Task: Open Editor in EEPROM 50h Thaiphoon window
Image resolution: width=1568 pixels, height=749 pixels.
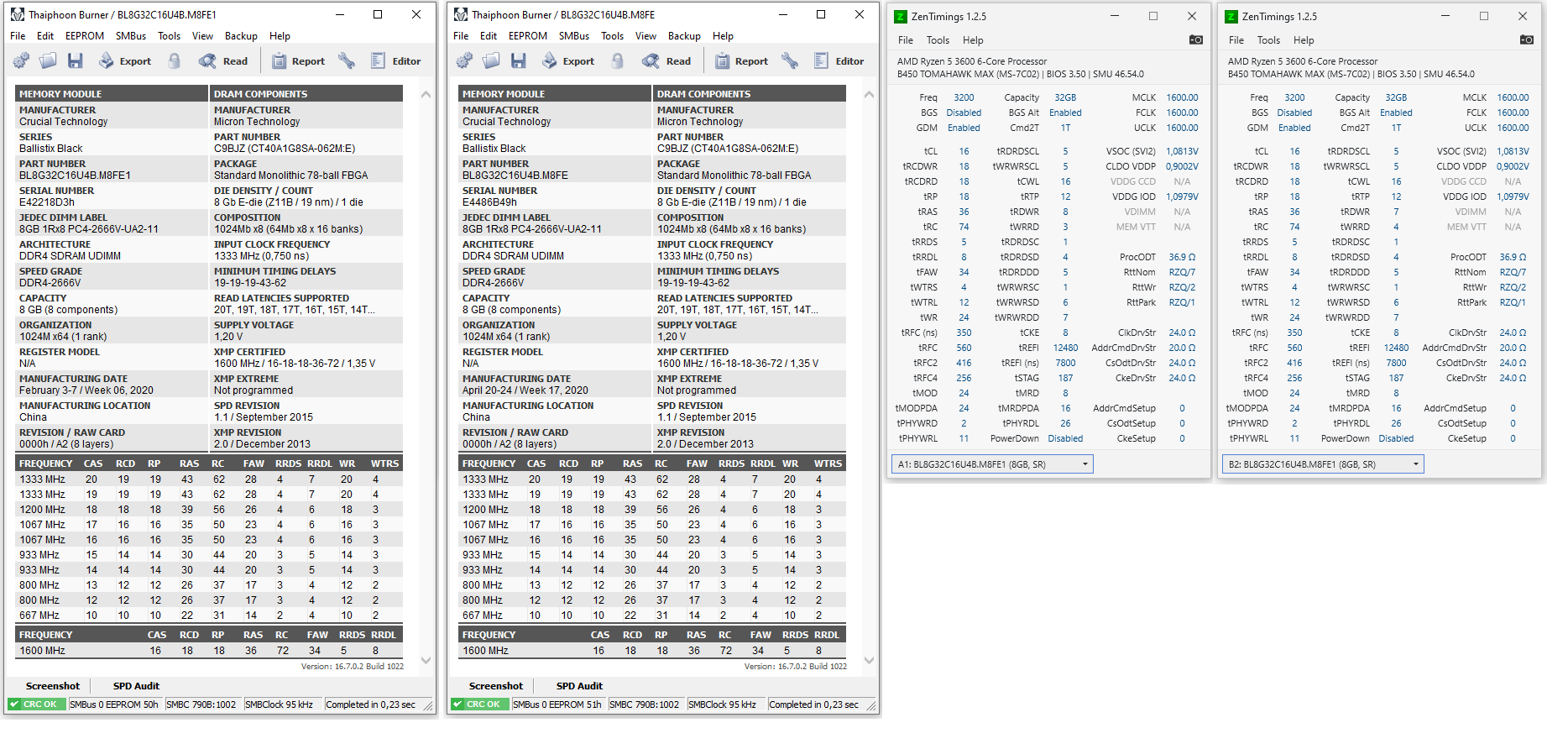Action: pos(396,60)
